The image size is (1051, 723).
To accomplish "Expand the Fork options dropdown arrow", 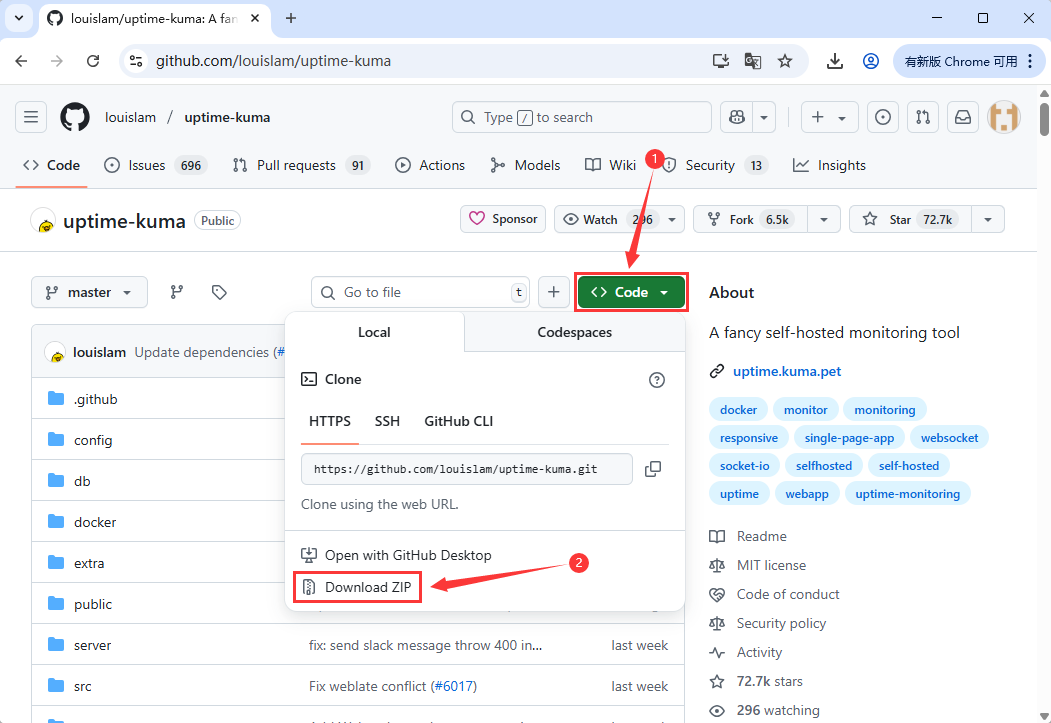I will 824,219.
